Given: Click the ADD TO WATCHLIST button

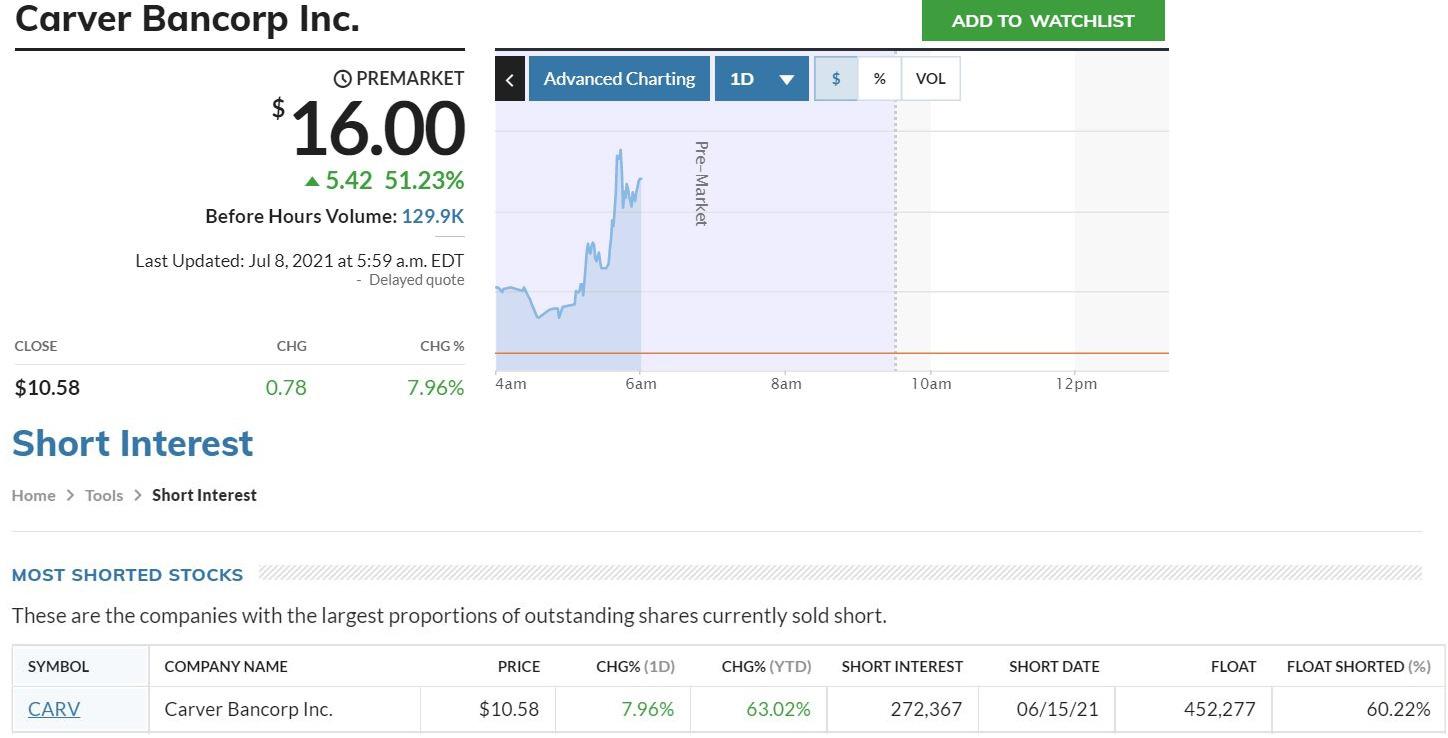Looking at the screenshot, I should pyautogui.click(x=1043, y=20).
